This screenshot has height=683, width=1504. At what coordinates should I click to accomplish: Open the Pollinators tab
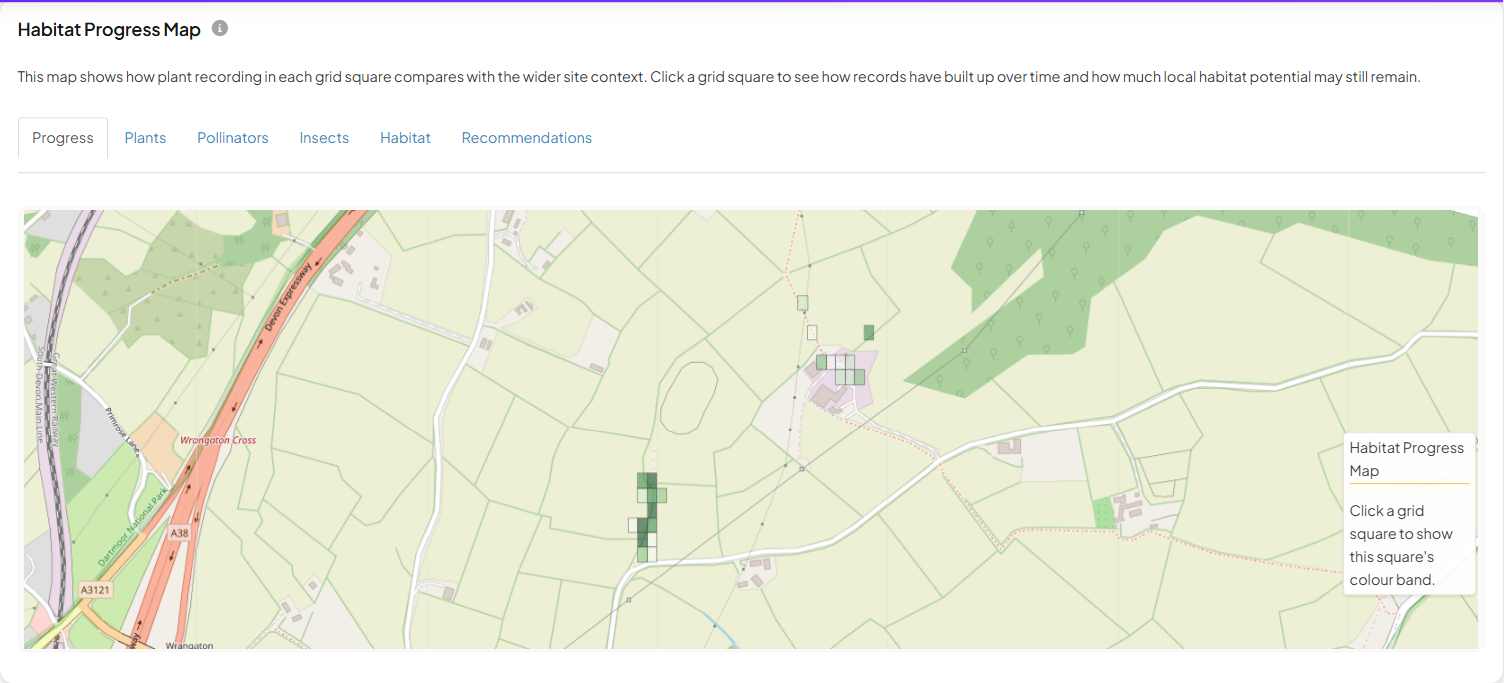[x=233, y=138]
